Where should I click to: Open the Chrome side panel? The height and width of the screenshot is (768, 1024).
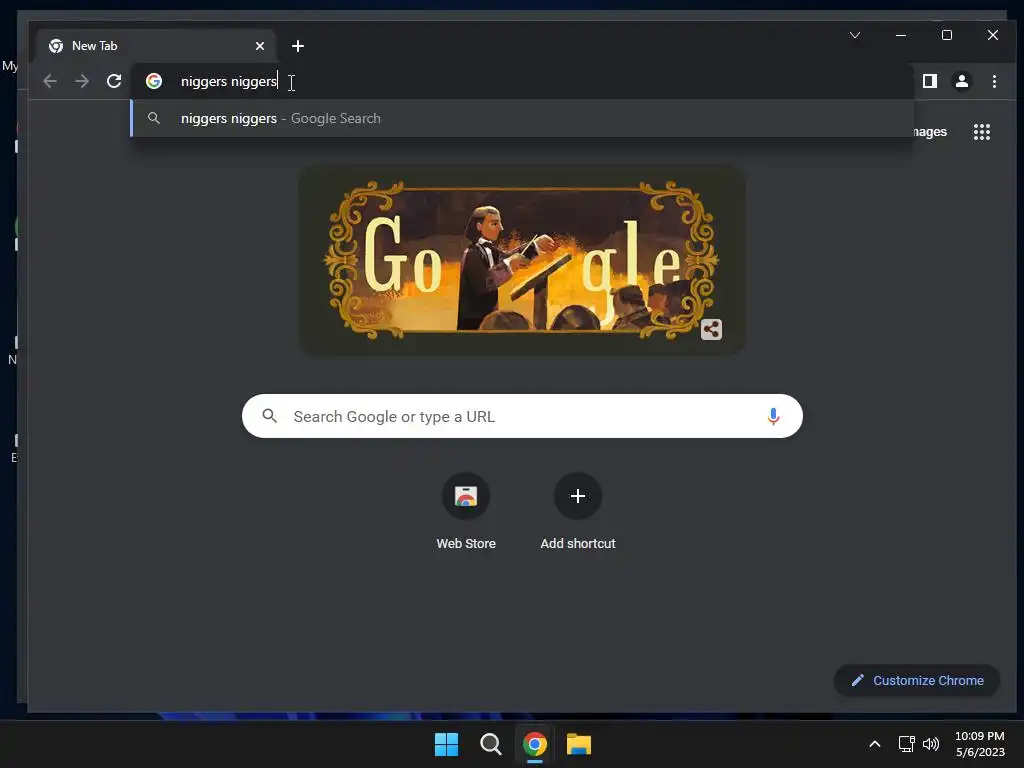click(930, 81)
